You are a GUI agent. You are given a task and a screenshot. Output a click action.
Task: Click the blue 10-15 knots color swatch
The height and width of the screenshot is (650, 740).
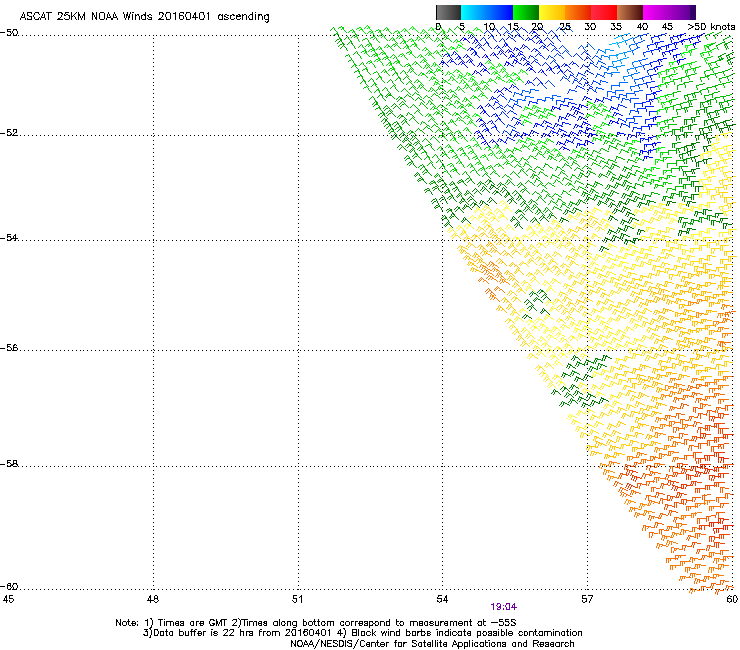point(500,12)
